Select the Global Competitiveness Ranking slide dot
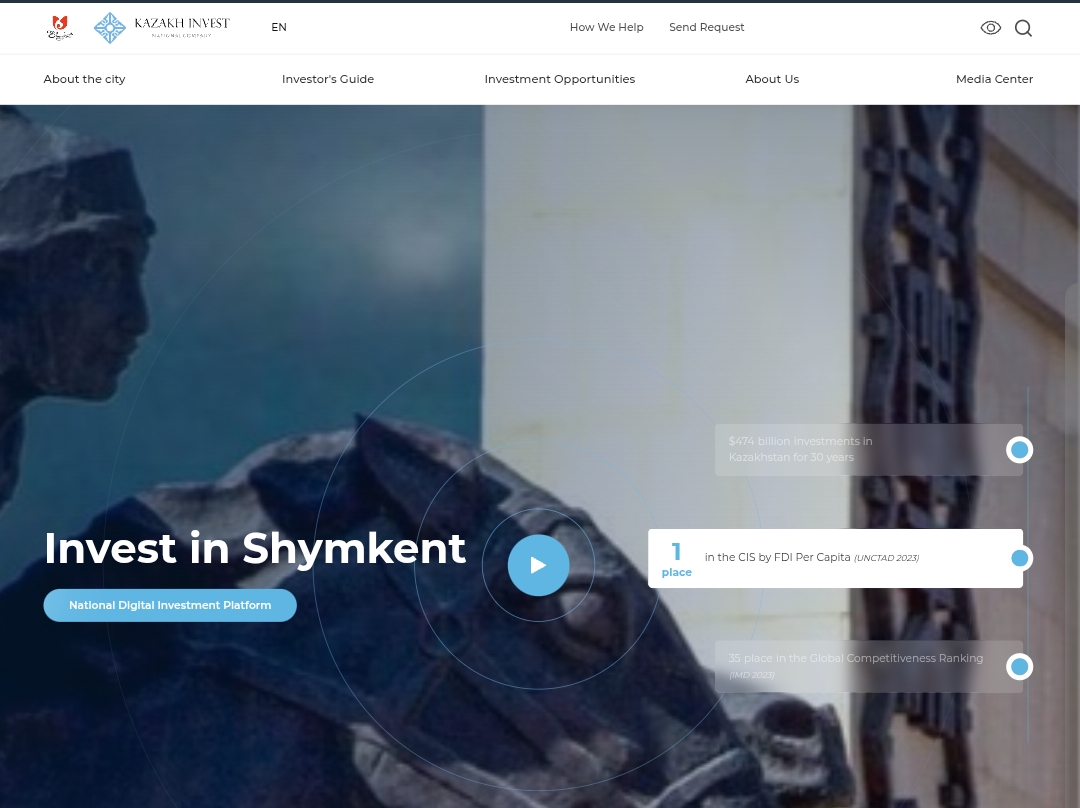This screenshot has height=808, width=1080. click(1019, 667)
